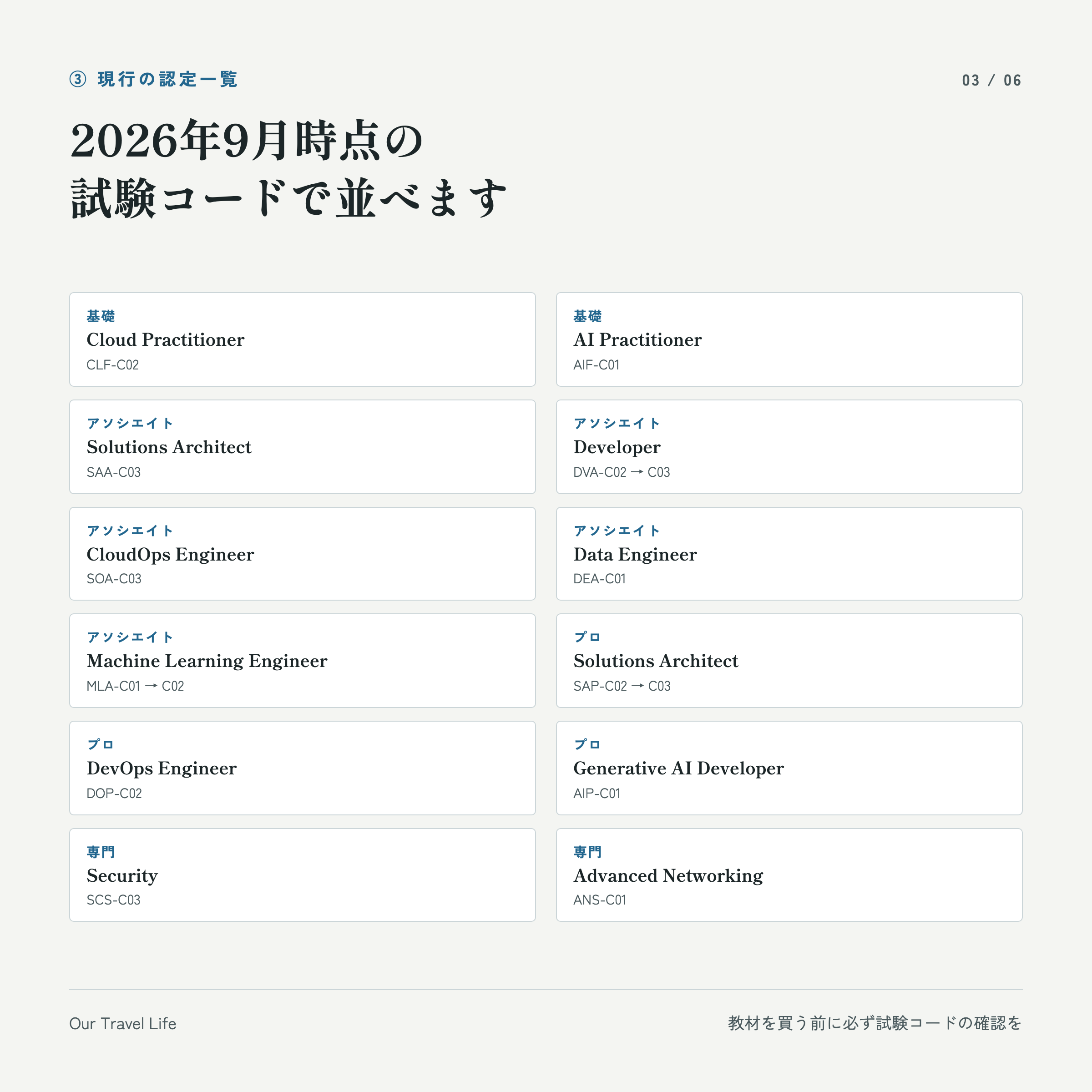Select the code AIP-C01

pyautogui.click(x=597, y=794)
